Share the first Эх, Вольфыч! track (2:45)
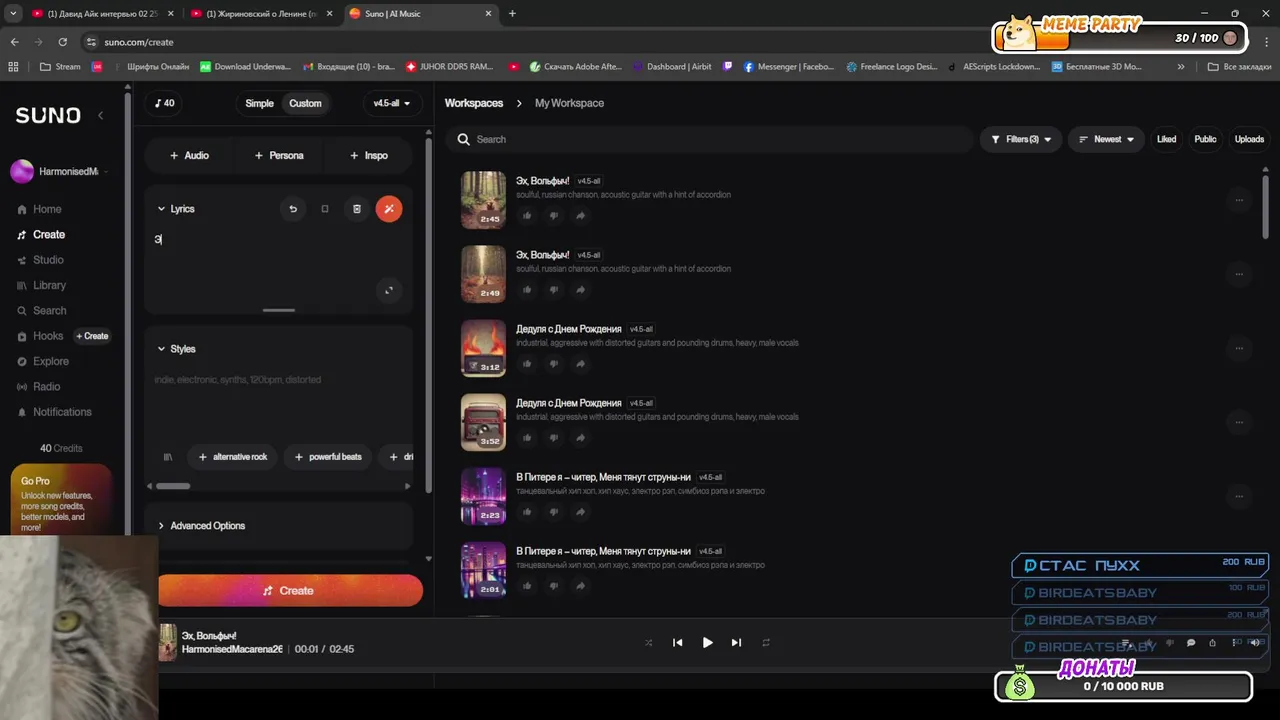1280x720 pixels. tap(580, 216)
